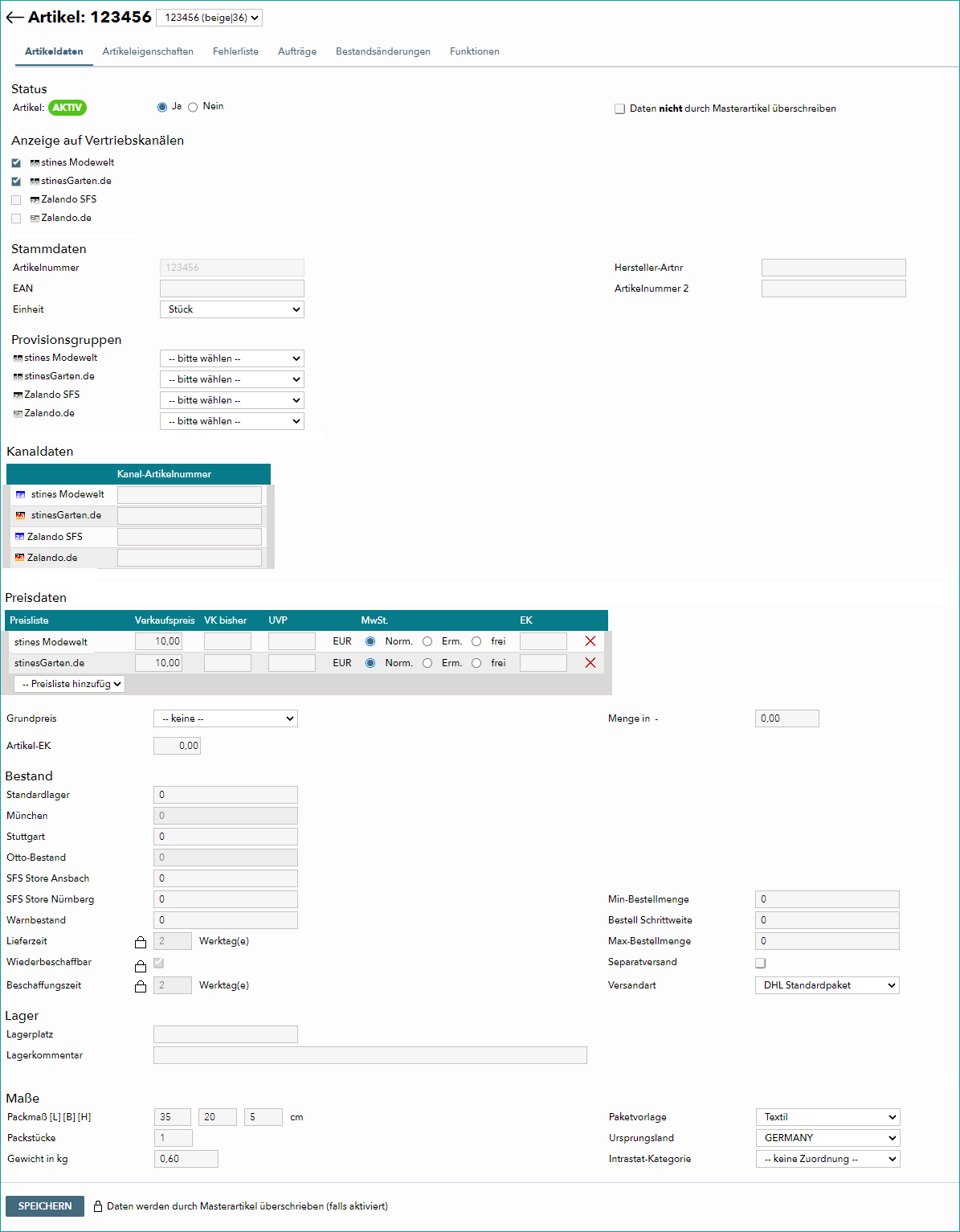Screen dimensions: 960x1232
Task: Click the Kanal-Artikelnummer field for Zalando SFS
Action: coord(190,537)
